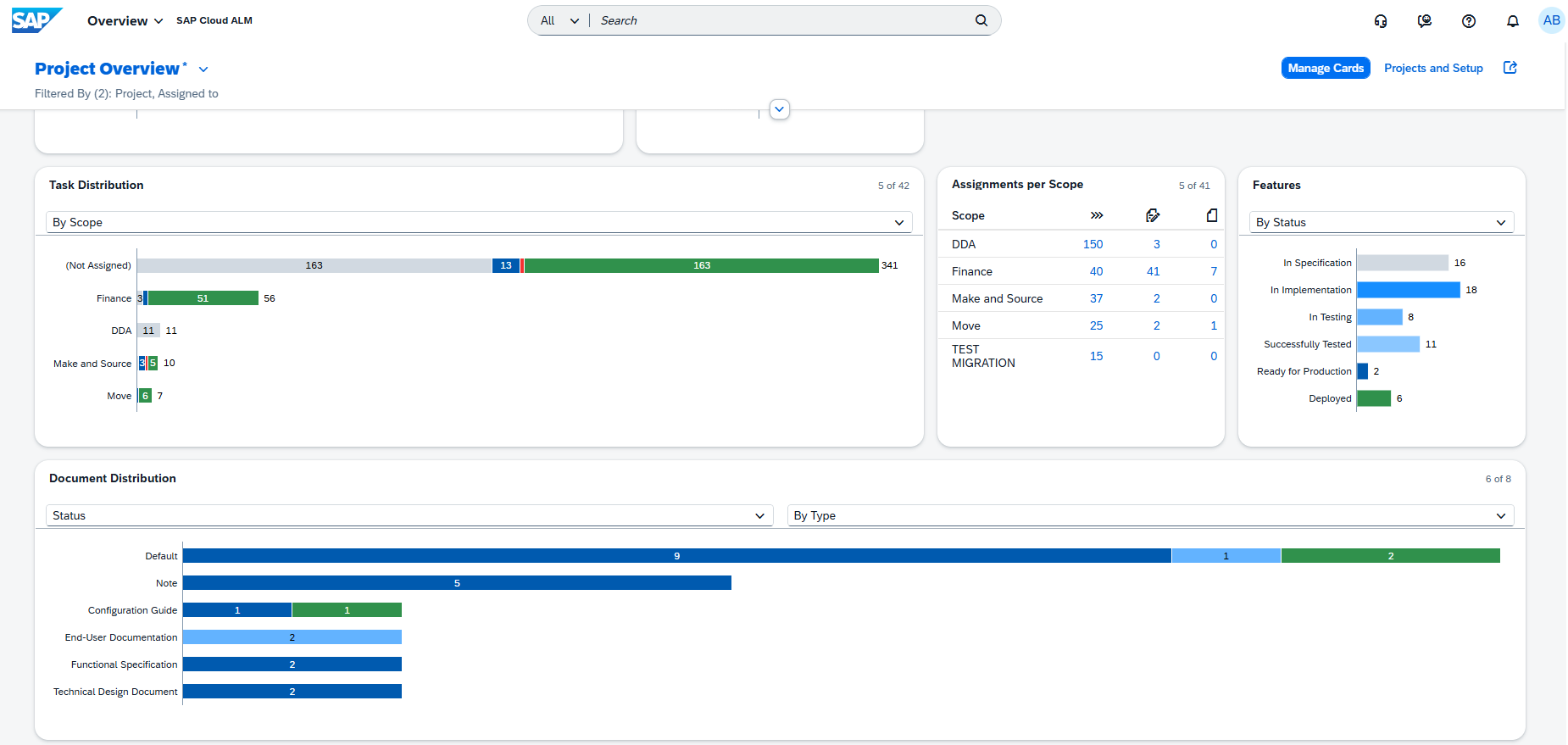This screenshot has width=1568, height=745.
Task: Open the AB user profile avatar
Action: click(x=1551, y=20)
